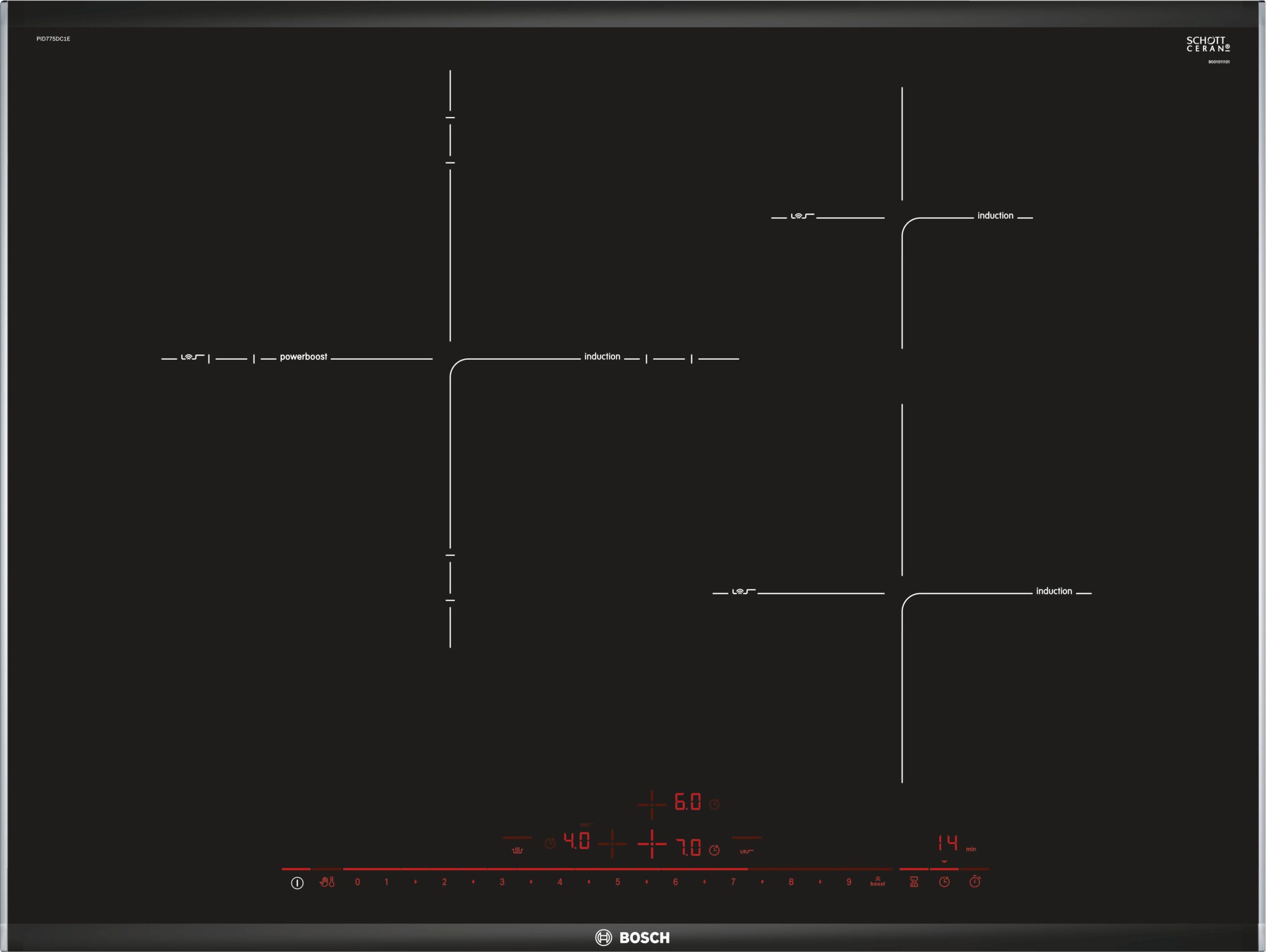Image resolution: width=1266 pixels, height=952 pixels.
Task: Tap the 7.0 heat level display
Action: pos(688,847)
